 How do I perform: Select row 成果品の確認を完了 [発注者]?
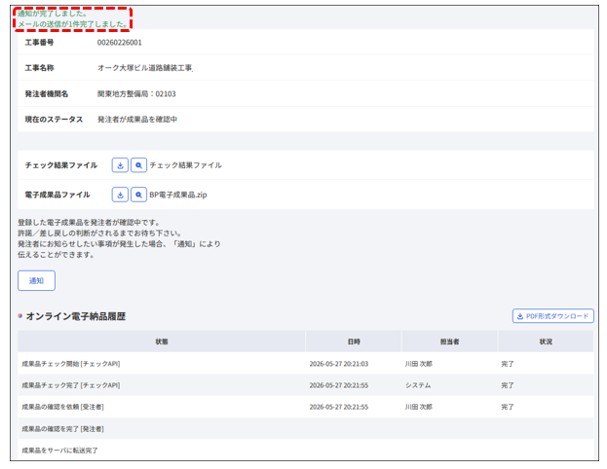pos(305,429)
